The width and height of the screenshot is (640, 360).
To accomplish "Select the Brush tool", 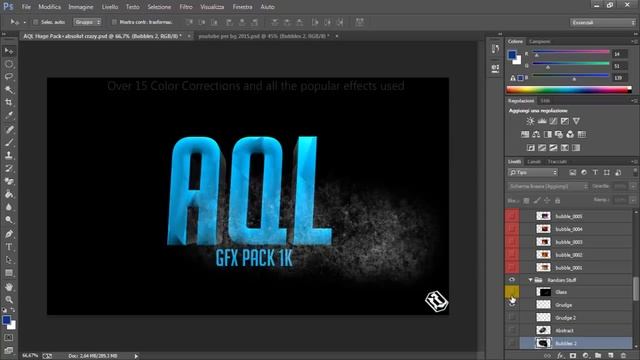I will (9, 142).
